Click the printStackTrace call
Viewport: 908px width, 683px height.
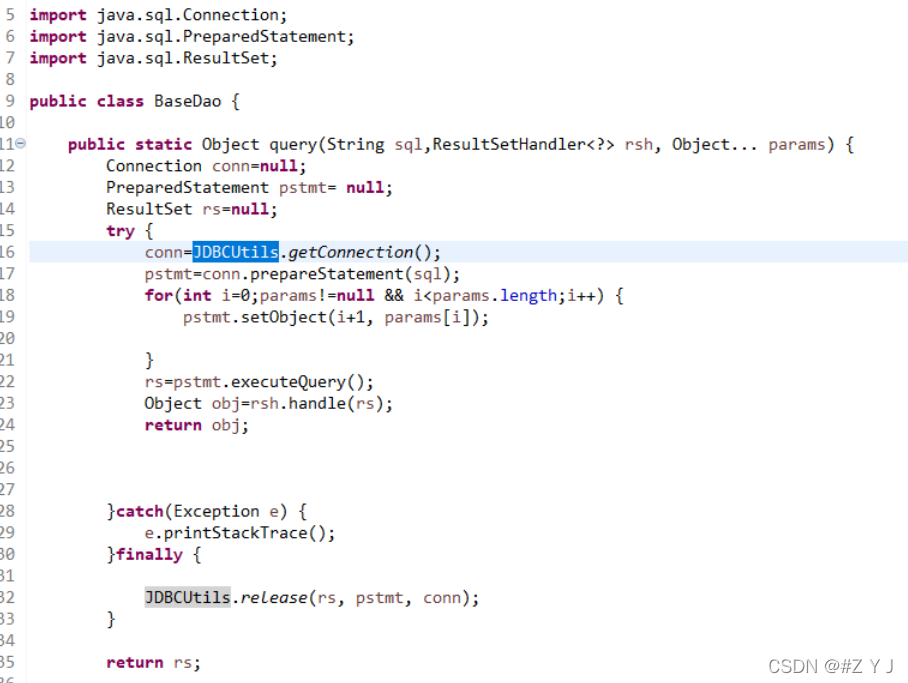[x=235, y=532]
